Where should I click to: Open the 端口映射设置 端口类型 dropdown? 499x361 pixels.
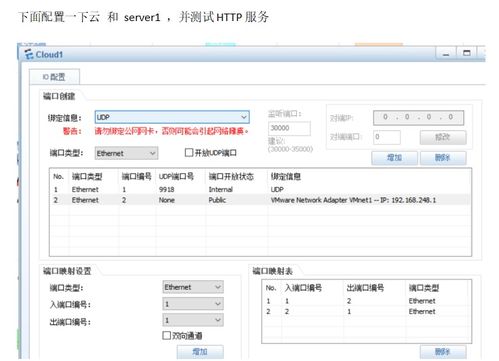(x=193, y=287)
